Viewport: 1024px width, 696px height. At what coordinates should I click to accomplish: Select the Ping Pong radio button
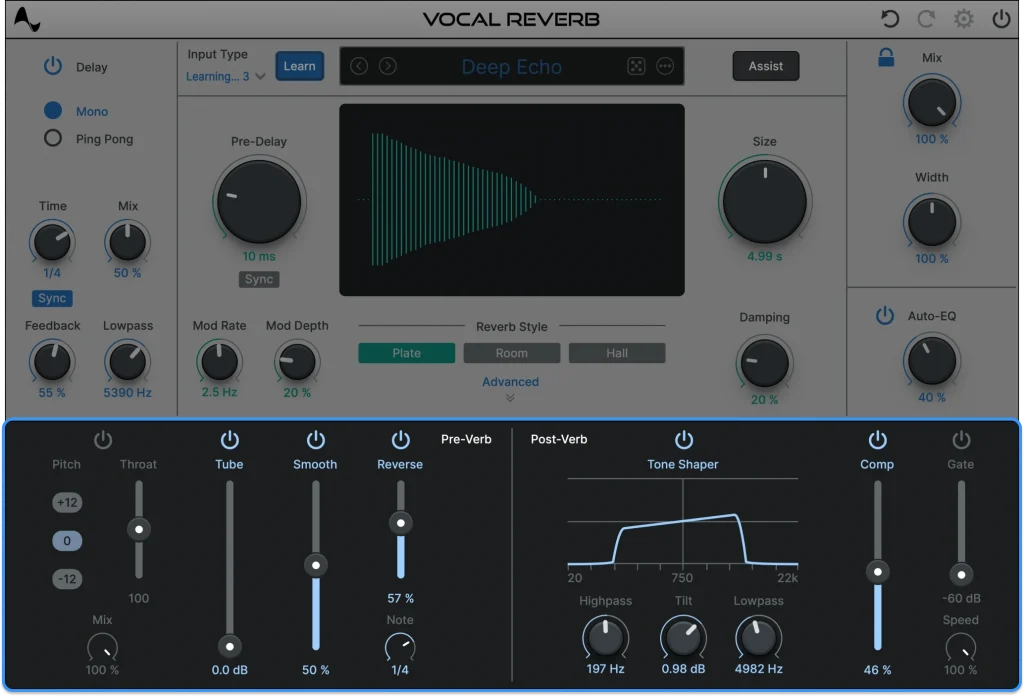pos(52,138)
